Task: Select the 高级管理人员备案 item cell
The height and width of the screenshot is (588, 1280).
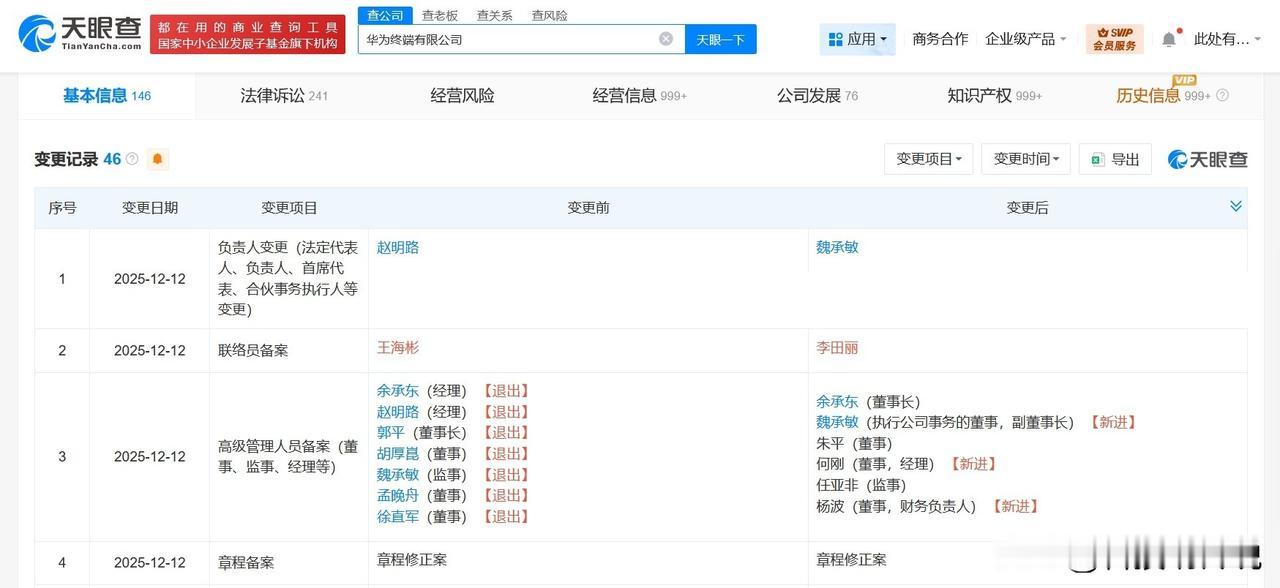Action: point(288,457)
